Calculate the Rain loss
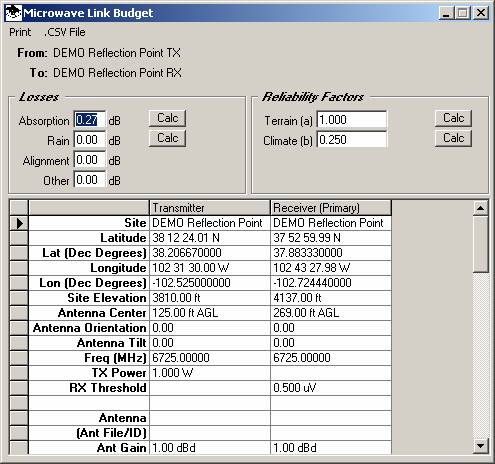 pos(167,138)
